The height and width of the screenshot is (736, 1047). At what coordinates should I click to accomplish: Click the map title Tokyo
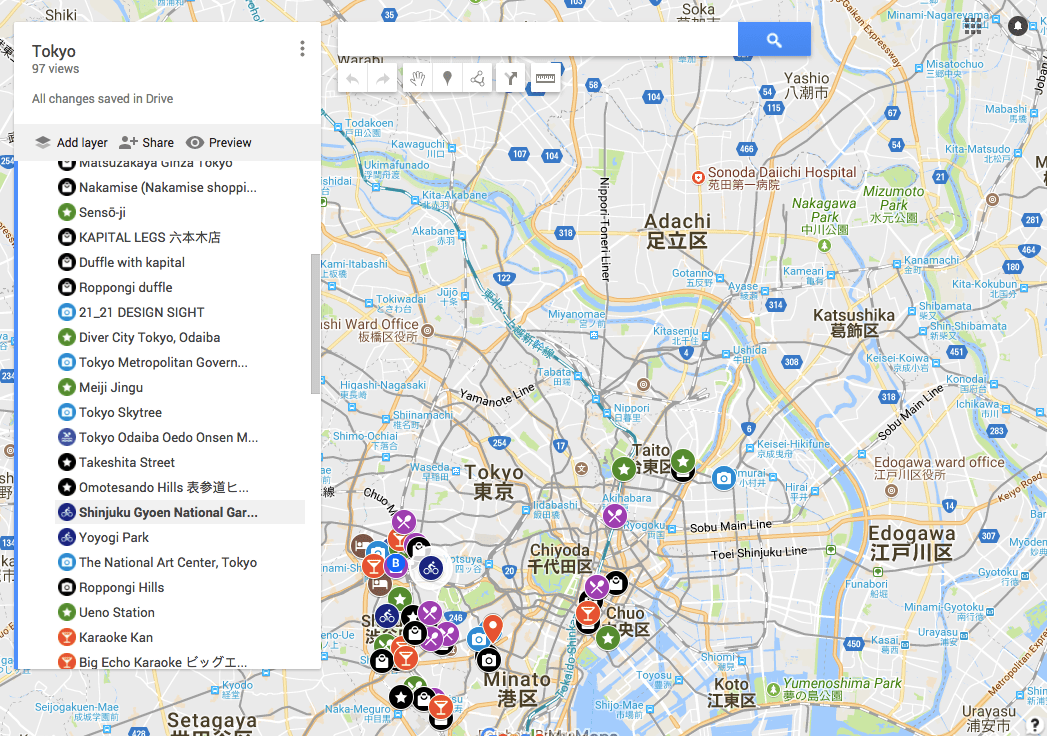tap(53, 51)
